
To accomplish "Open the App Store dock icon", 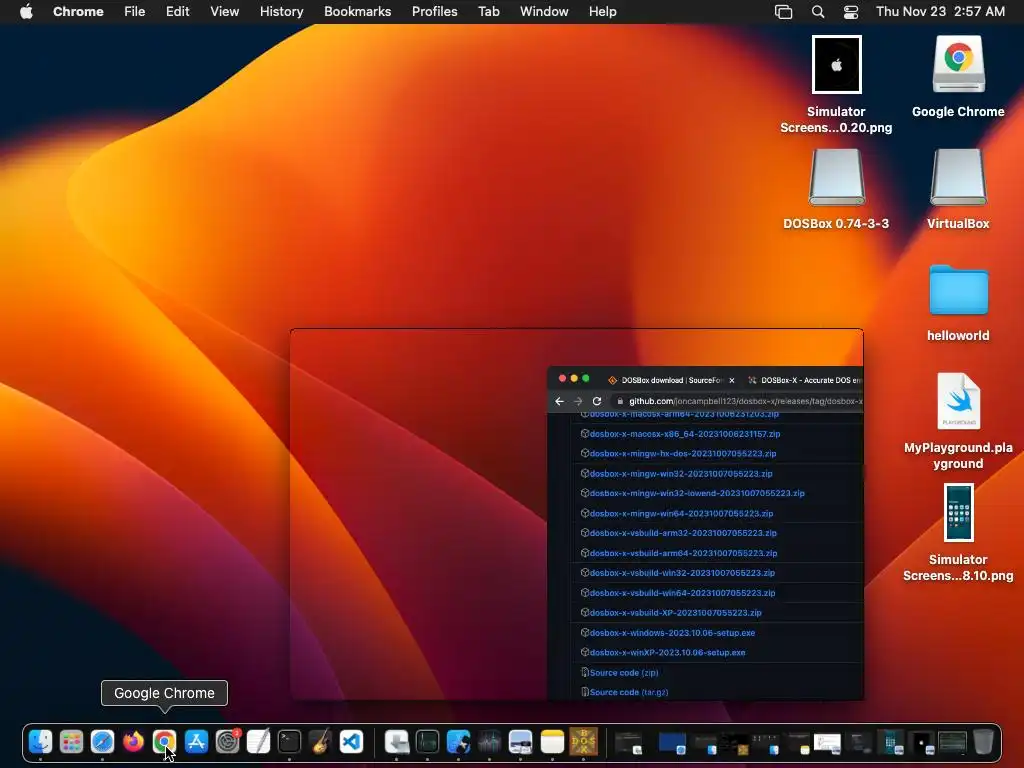I will (x=196, y=742).
